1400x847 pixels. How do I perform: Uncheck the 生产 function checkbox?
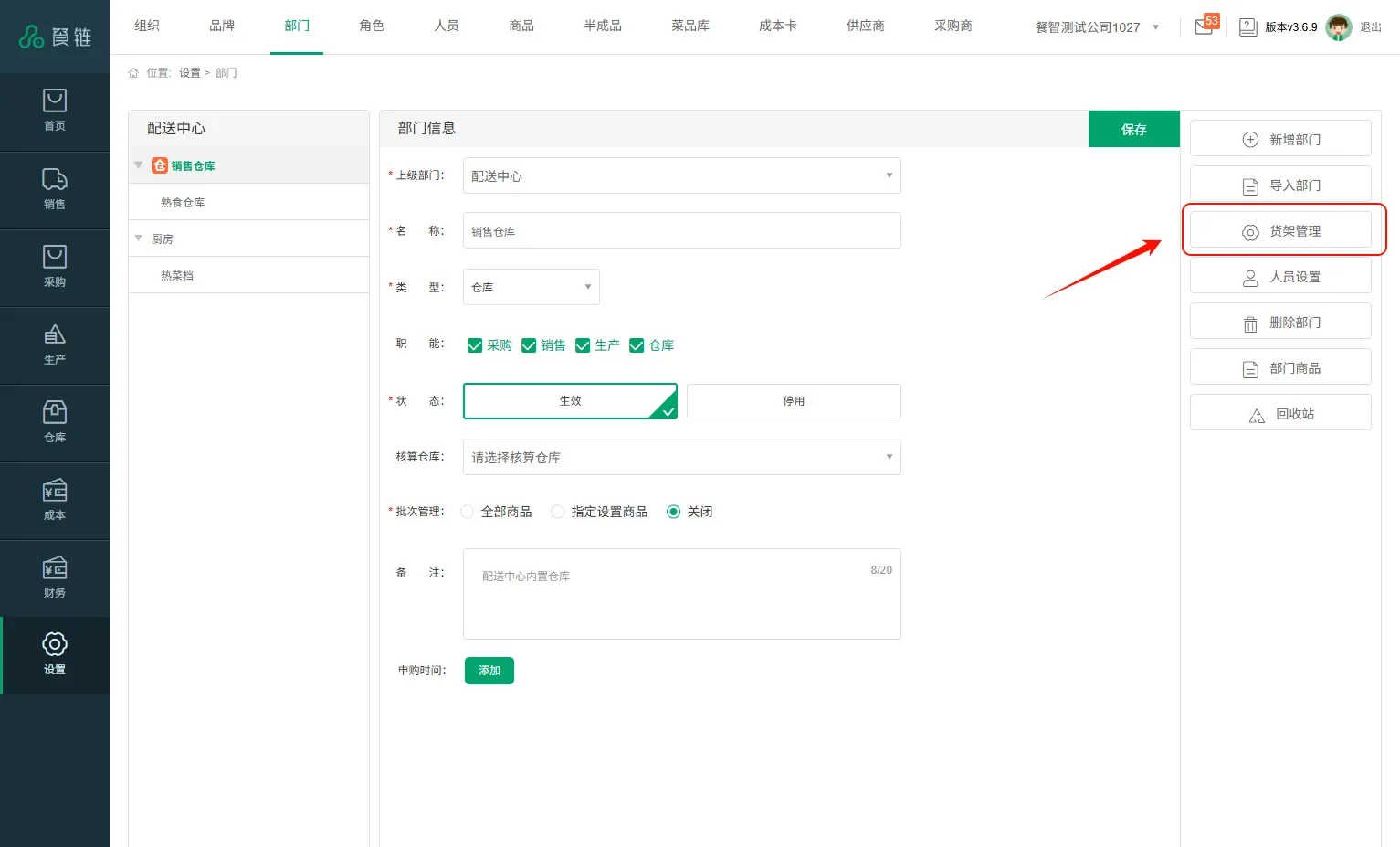click(583, 345)
